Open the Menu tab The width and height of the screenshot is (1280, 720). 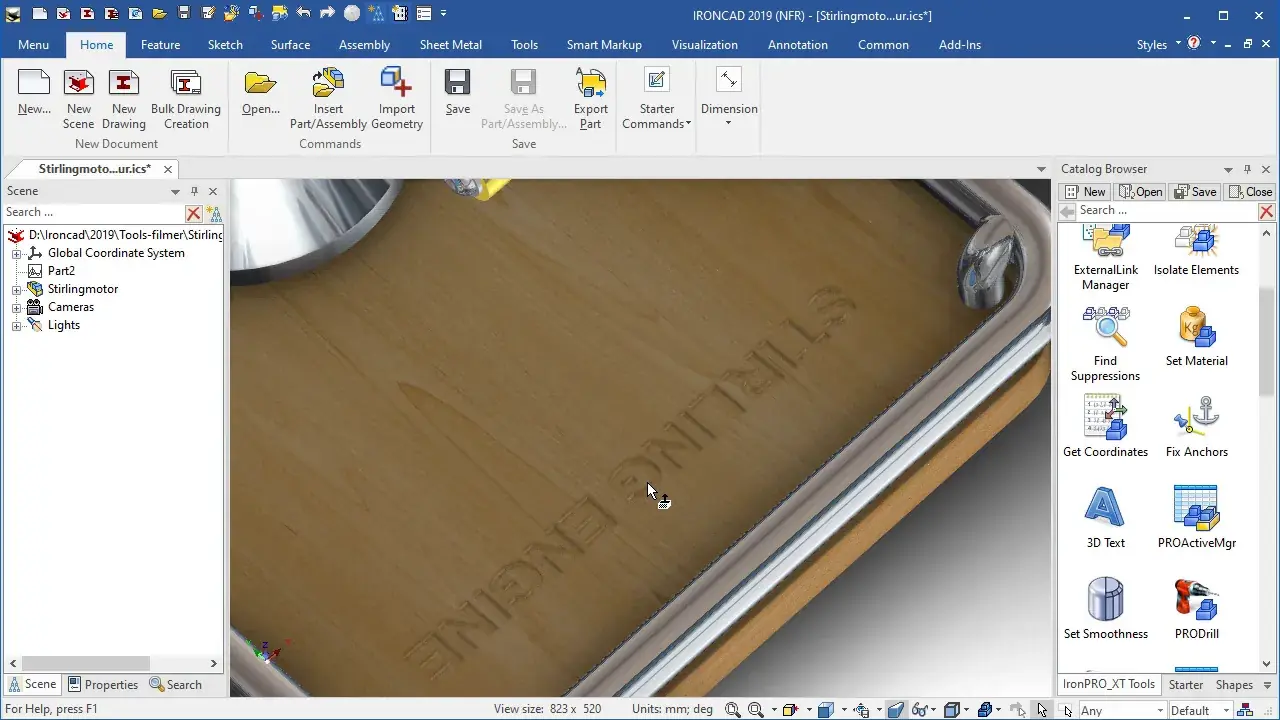pos(33,44)
